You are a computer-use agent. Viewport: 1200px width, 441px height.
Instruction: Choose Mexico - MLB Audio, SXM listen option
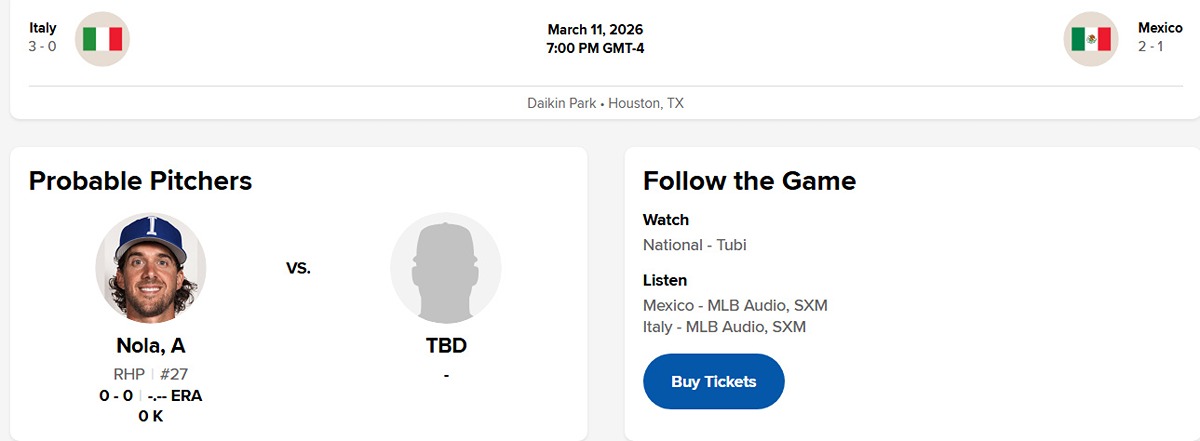tap(735, 305)
